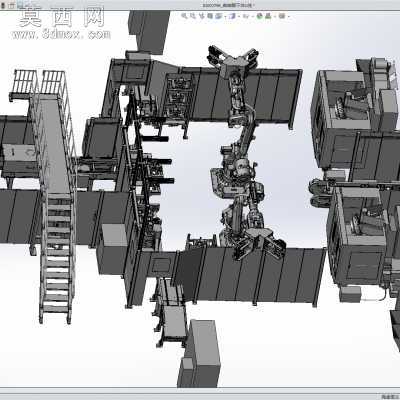This screenshot has width=400, height=400.
Task: Click the green Edit Appearance icon
Action: click(x=260, y=16)
